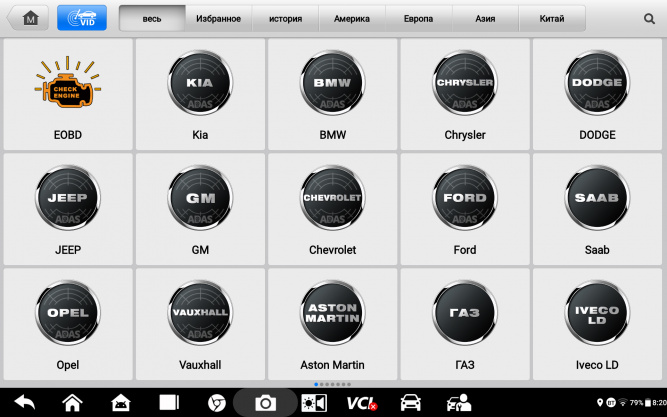The width and height of the screenshot is (667, 417).
Task: Filter by the Европа tab
Action: click(x=419, y=18)
